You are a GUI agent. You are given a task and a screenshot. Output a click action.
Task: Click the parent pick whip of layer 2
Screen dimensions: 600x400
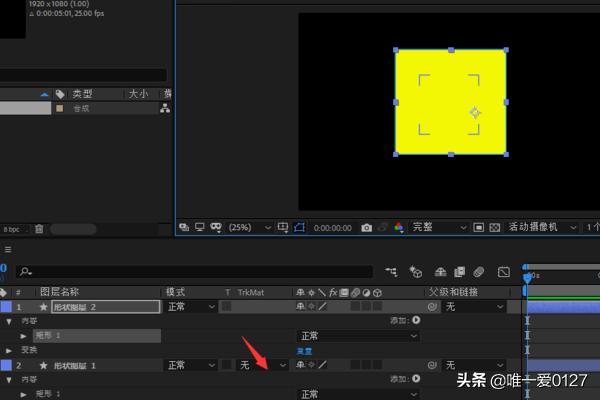[432, 365]
